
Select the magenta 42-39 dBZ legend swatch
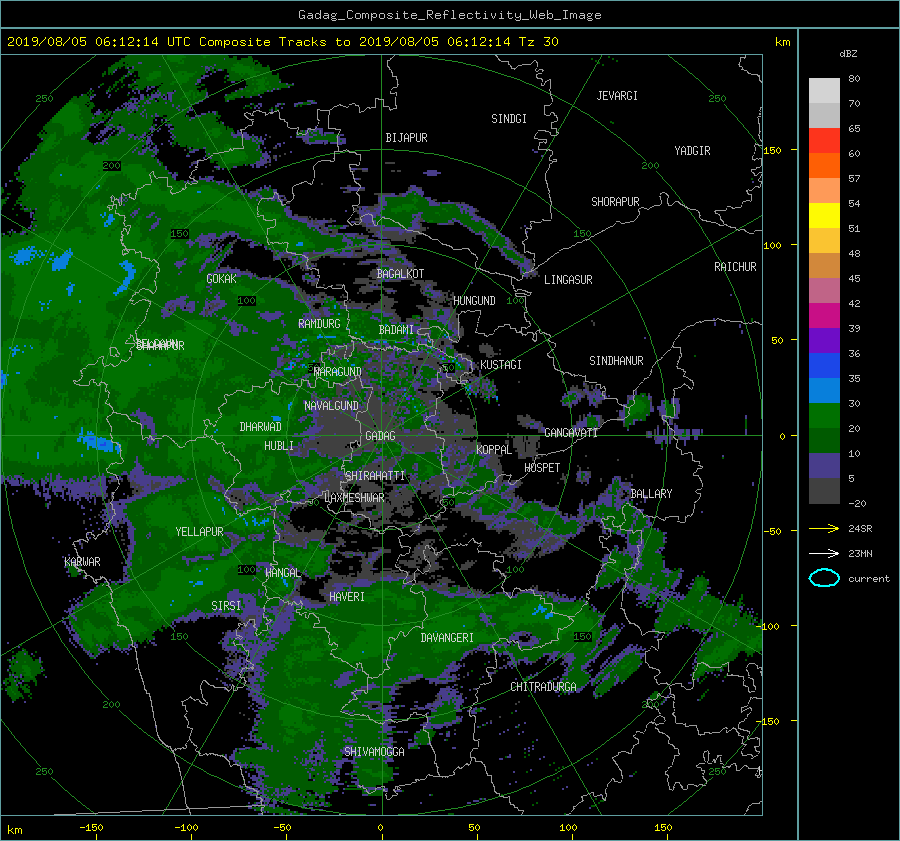(824, 316)
